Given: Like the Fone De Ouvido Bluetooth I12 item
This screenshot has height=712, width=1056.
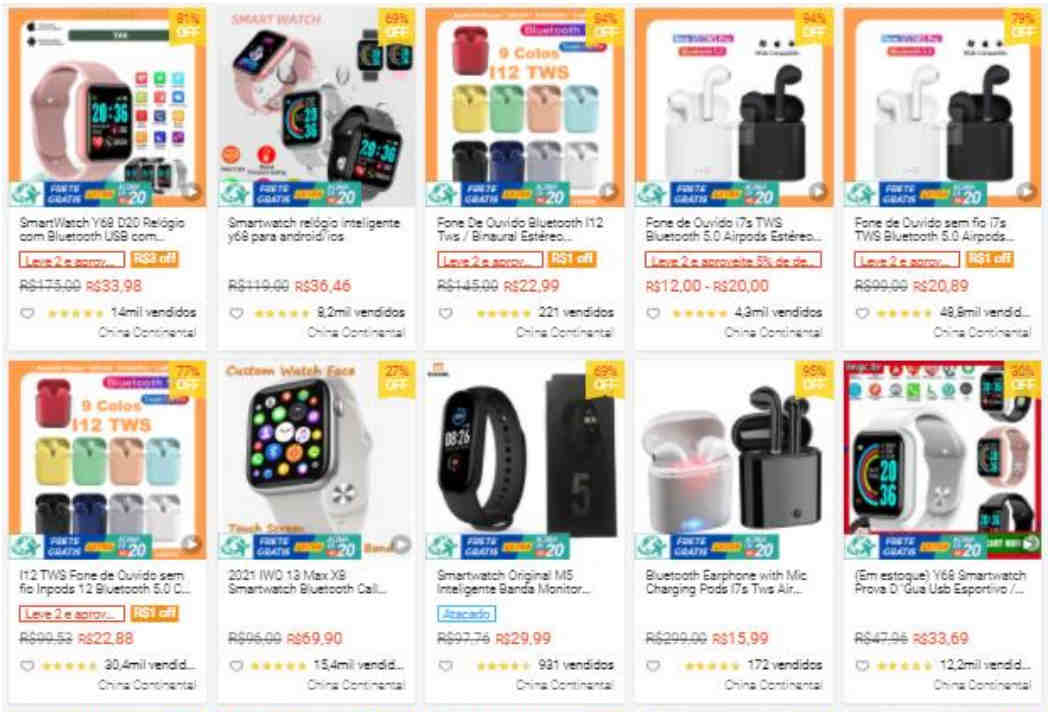Looking at the screenshot, I should coord(445,313).
